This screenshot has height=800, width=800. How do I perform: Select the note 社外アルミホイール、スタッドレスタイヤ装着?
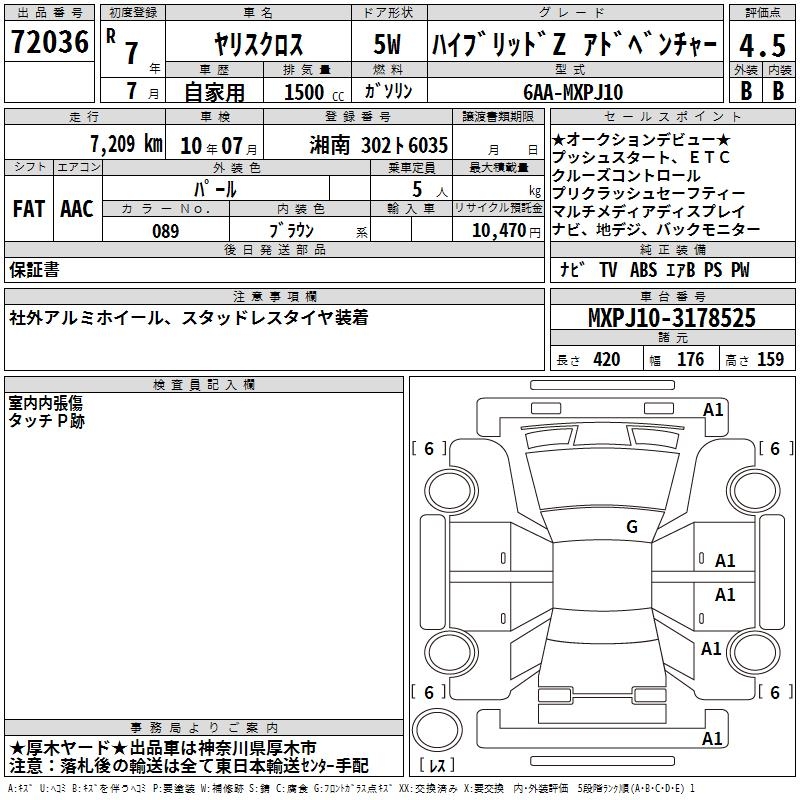click(x=189, y=318)
